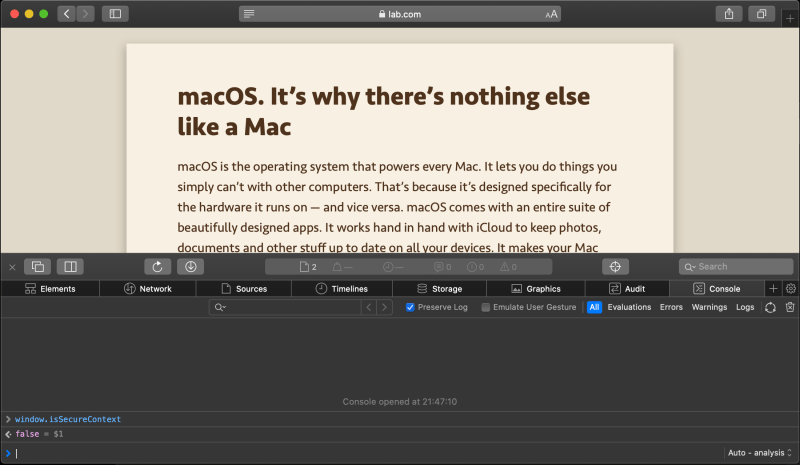This screenshot has height=465, width=800.
Task: Focus the console filter field
Action: tap(285, 307)
